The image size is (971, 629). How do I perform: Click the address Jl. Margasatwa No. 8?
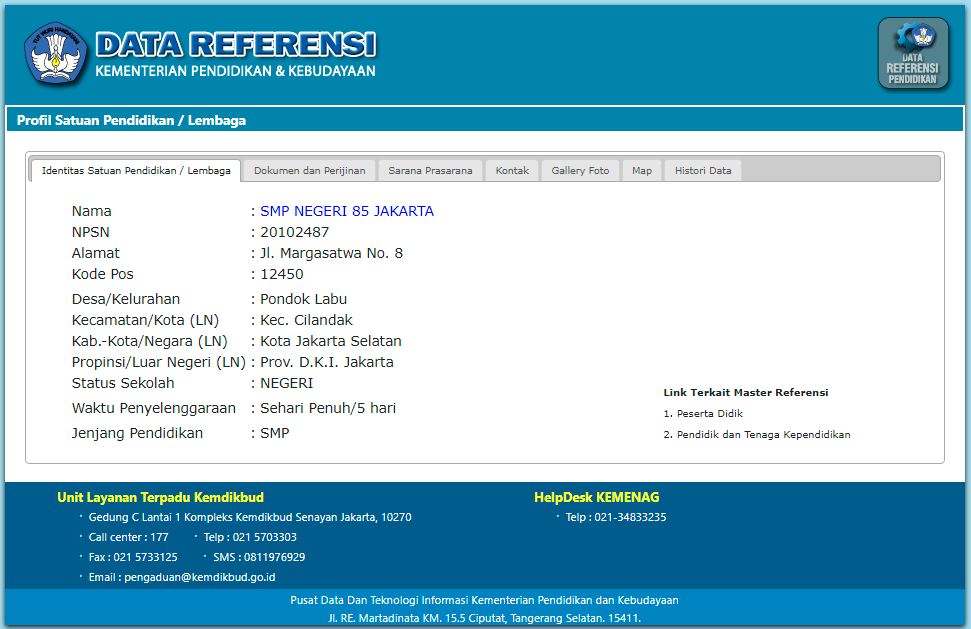(331, 253)
